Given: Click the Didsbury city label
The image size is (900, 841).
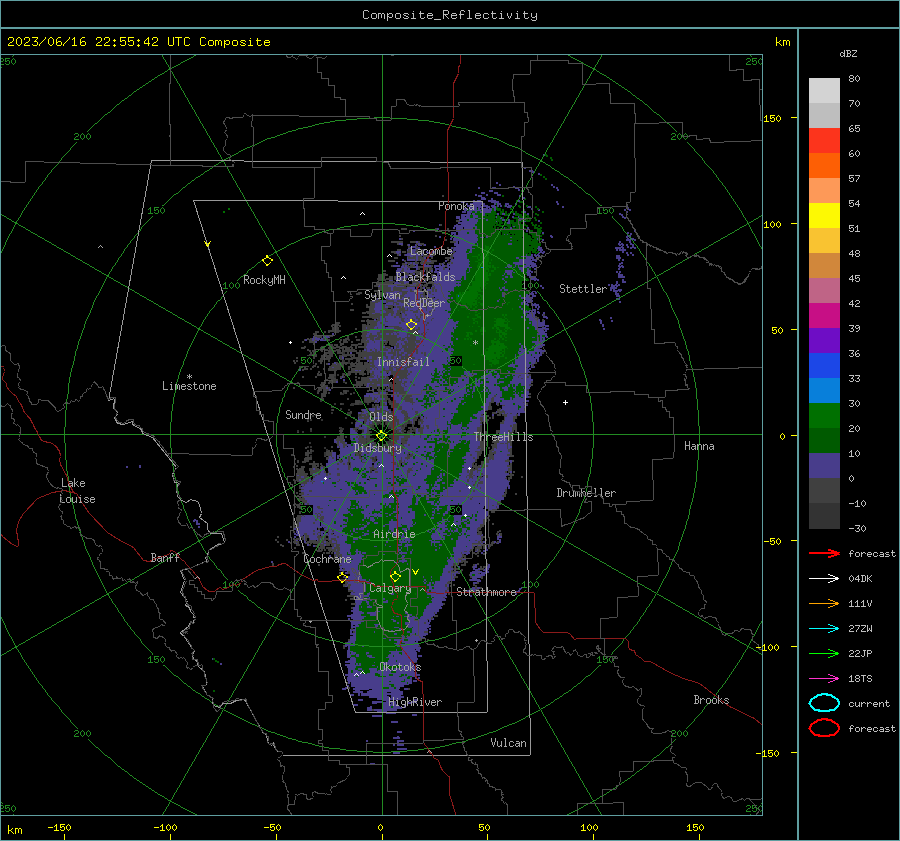Looking at the screenshot, I should point(378,448).
